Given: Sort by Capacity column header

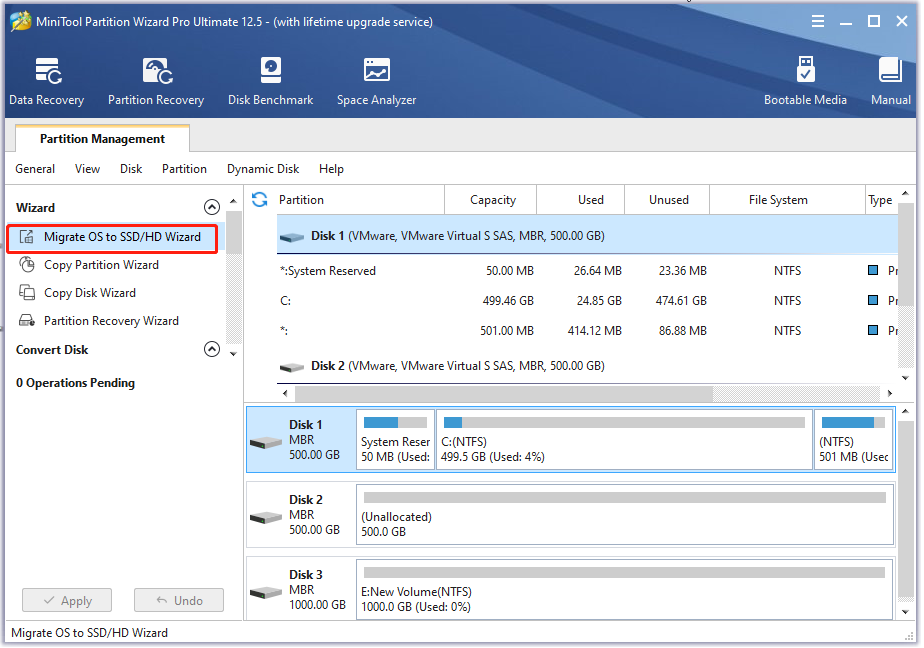Looking at the screenshot, I should (491, 200).
